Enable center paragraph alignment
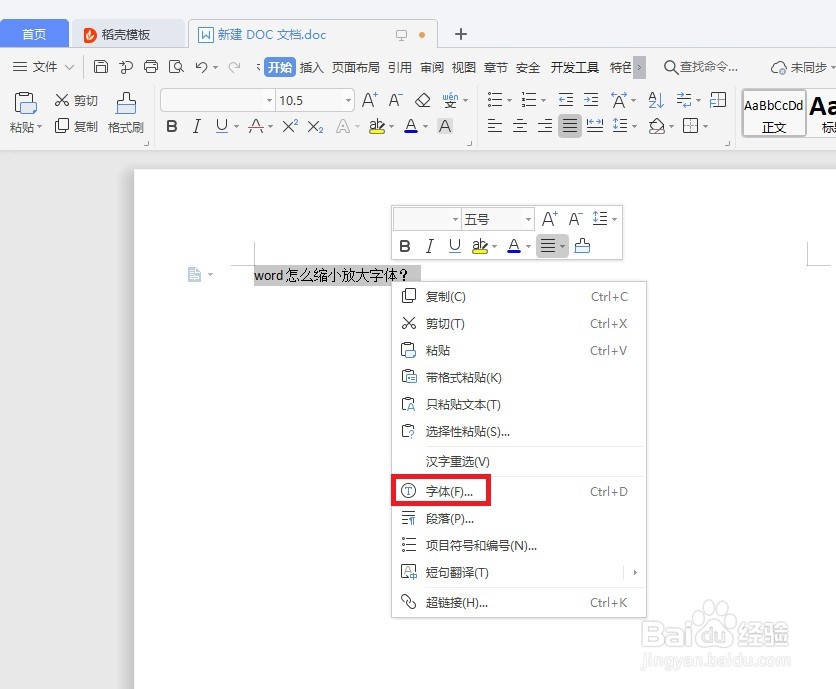Viewport: 836px width, 689px height. point(521,127)
